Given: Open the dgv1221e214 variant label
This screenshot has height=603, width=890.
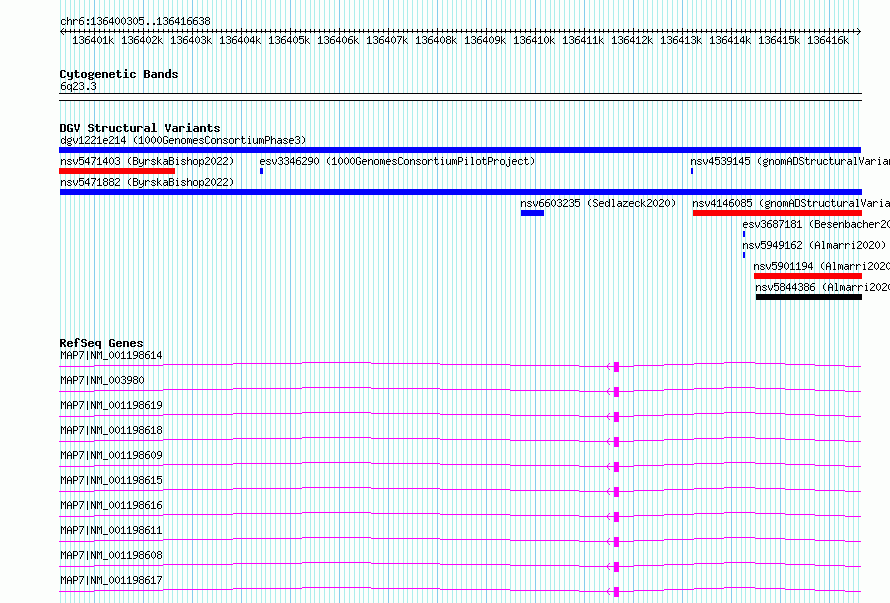Looking at the screenshot, I should tap(183, 140).
